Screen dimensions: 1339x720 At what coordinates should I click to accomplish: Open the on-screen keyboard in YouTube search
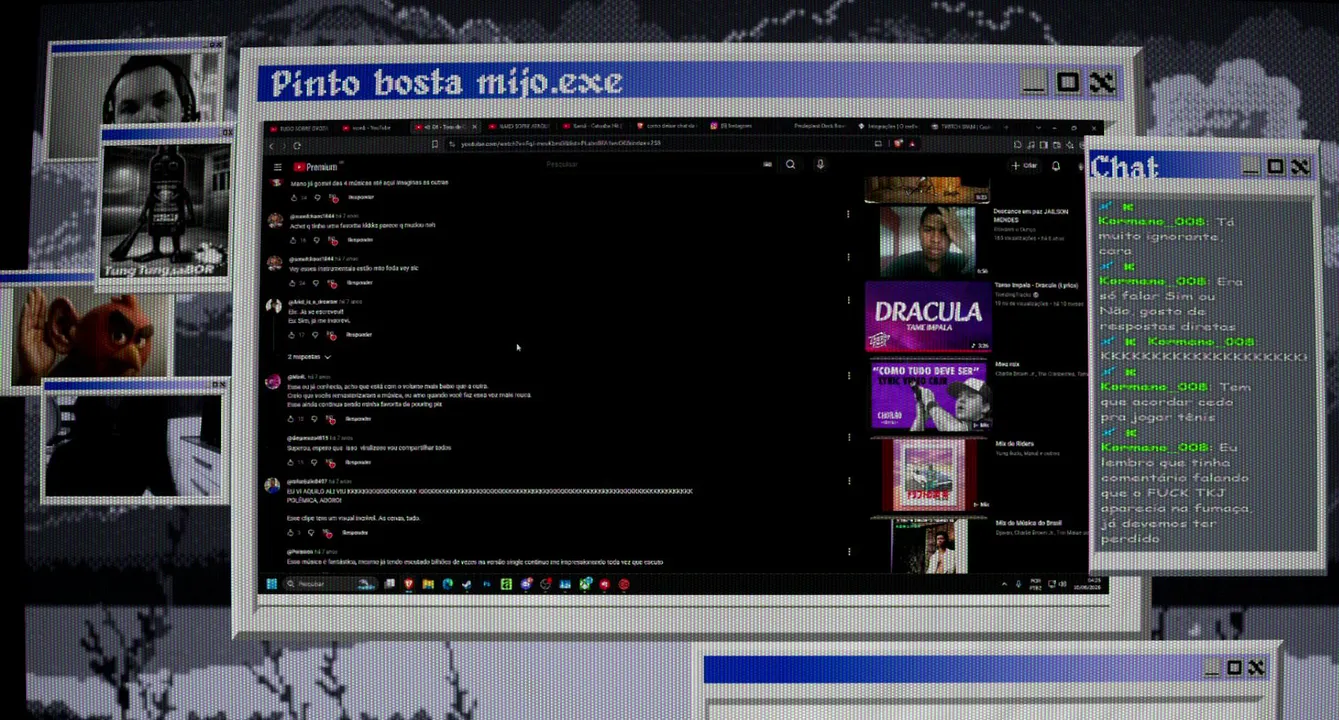(768, 165)
